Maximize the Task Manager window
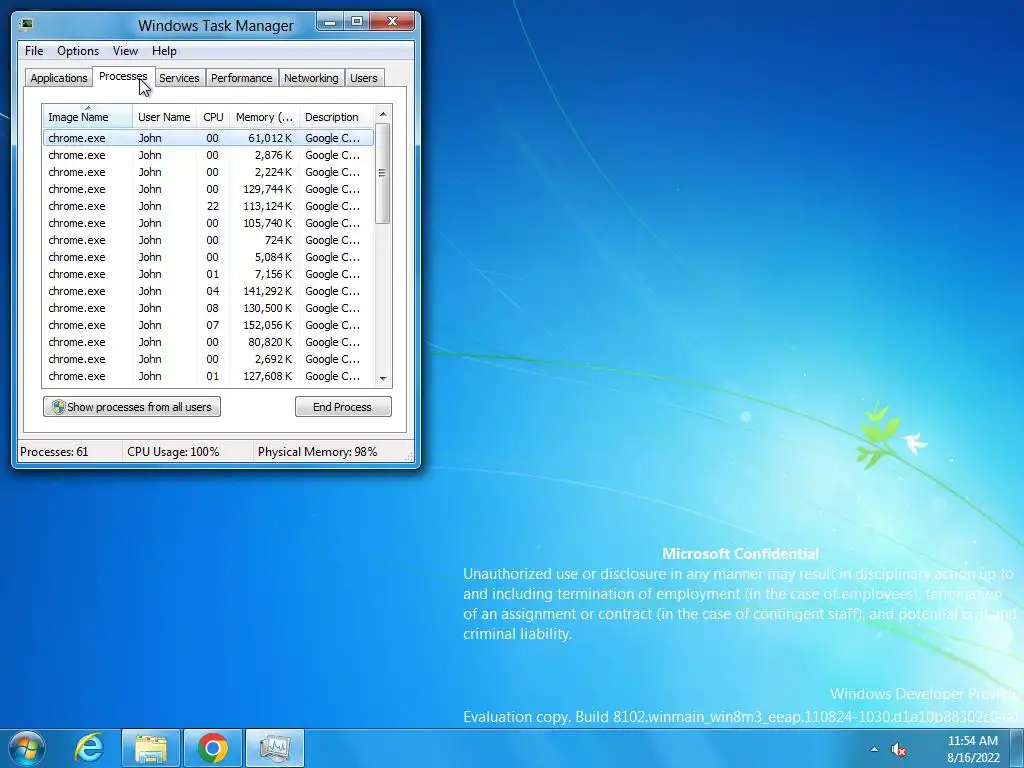Viewport: 1024px width, 768px height. coord(357,22)
